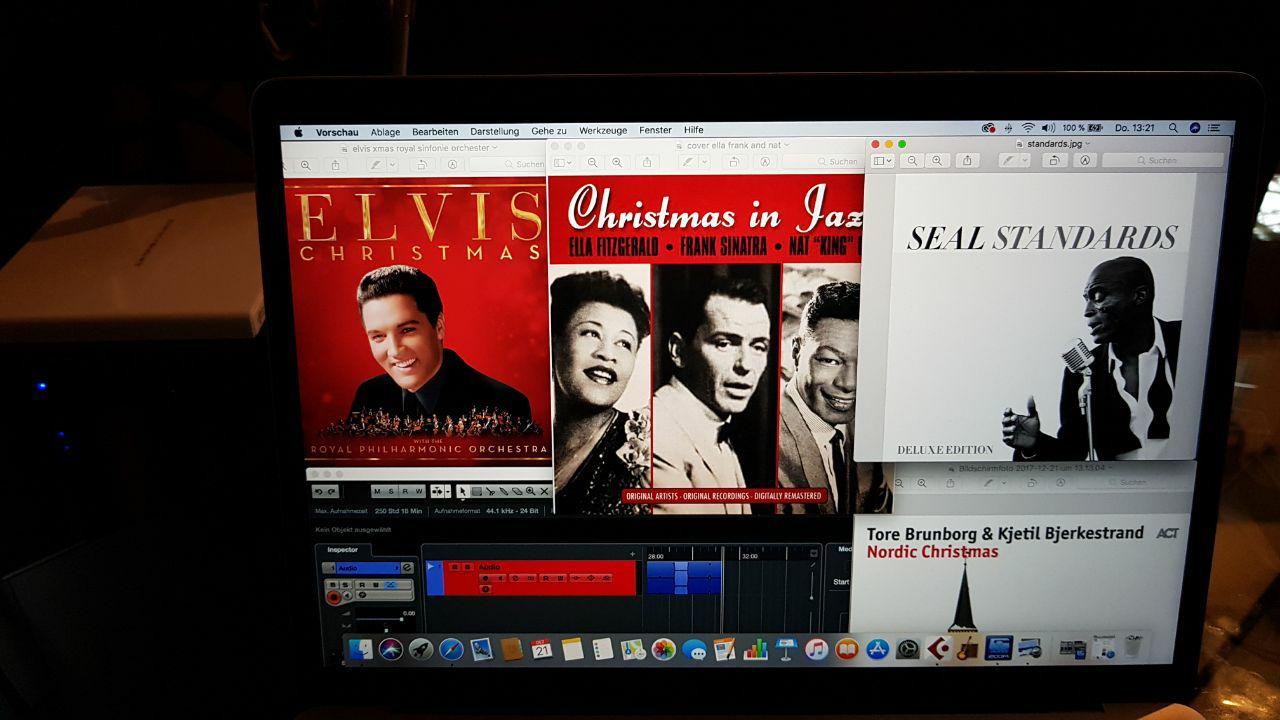Open the Gehe zu menu
This screenshot has height=720, width=1280.
coord(549,131)
